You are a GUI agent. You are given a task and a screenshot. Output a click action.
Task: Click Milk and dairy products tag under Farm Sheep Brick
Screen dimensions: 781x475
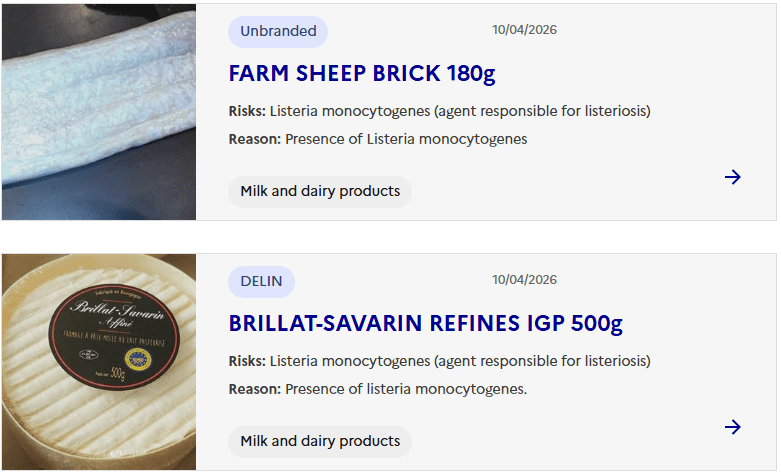(x=320, y=191)
